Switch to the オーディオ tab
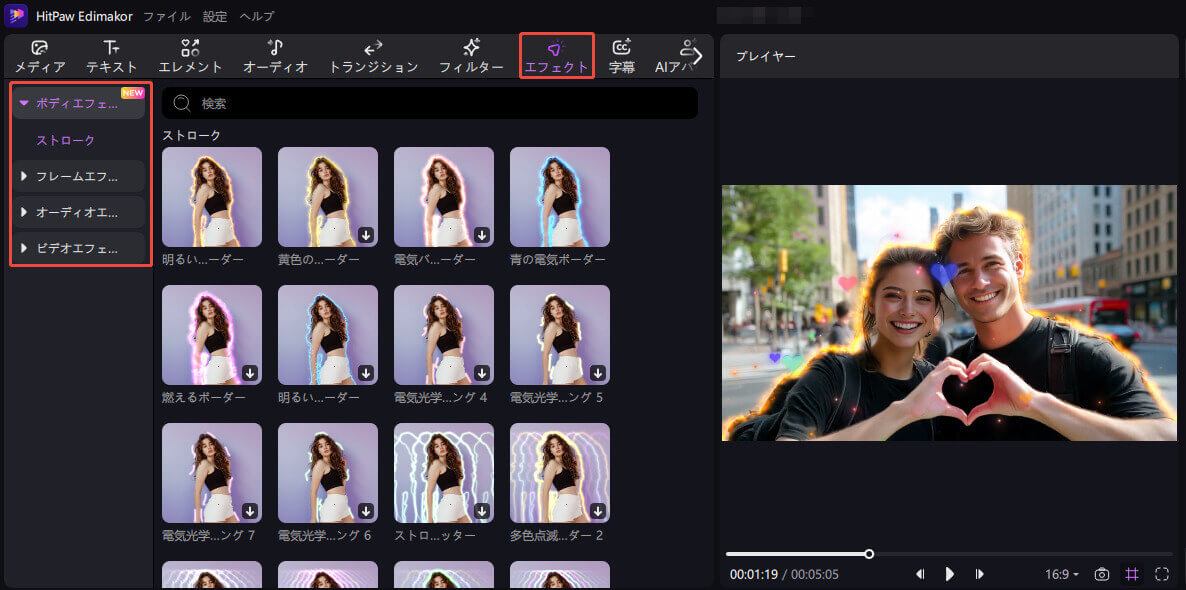 coord(275,57)
